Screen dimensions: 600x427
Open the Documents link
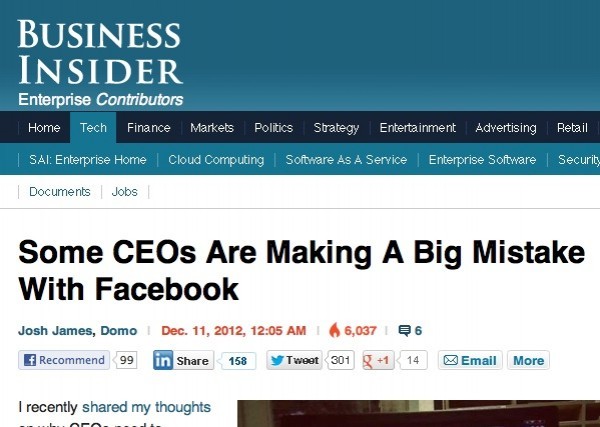pyautogui.click(x=60, y=191)
